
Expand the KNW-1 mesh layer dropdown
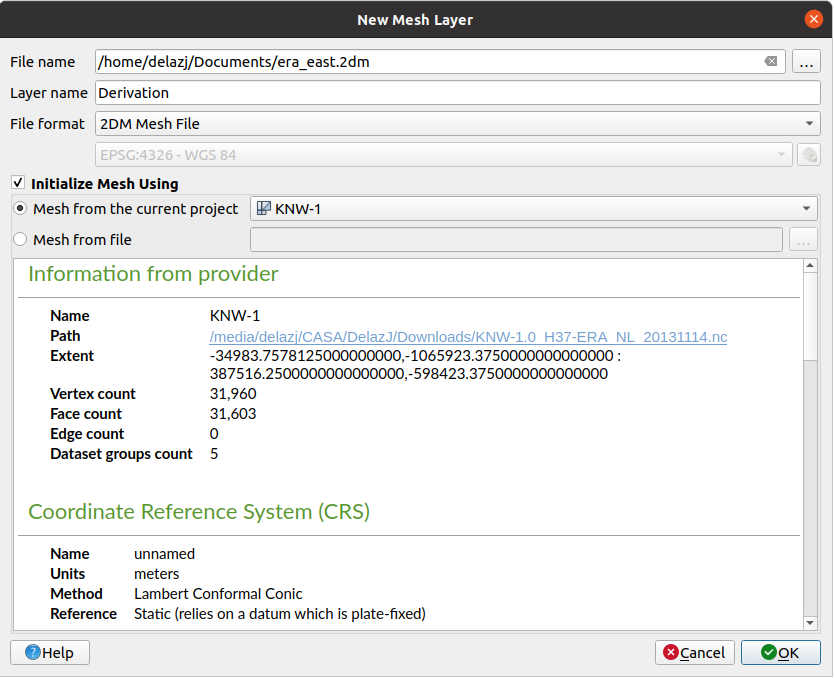pos(533,209)
